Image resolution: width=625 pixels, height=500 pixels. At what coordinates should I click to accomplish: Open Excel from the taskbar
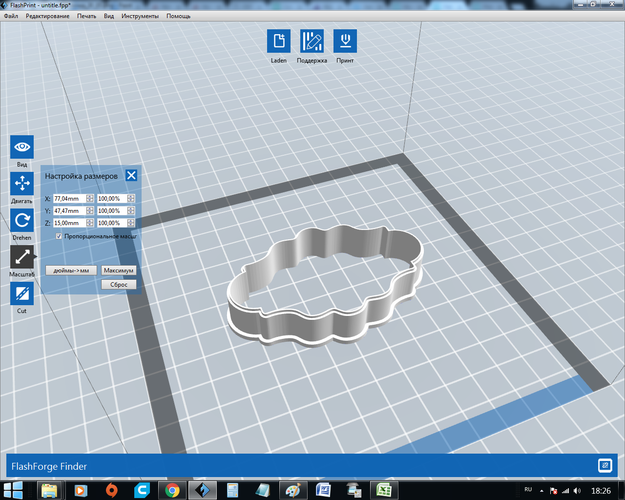pyautogui.click(x=384, y=490)
